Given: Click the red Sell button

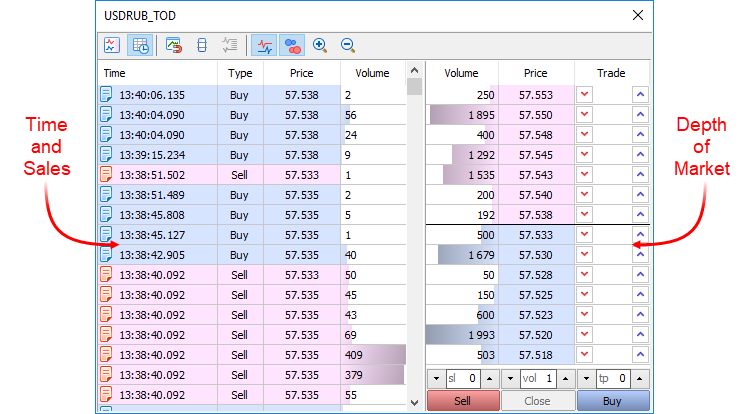Looking at the screenshot, I should tap(463, 401).
